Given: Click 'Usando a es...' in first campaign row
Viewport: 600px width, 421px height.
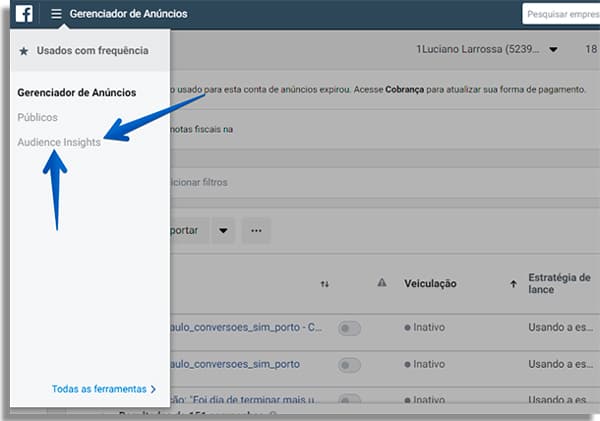Looking at the screenshot, I should [561, 327].
